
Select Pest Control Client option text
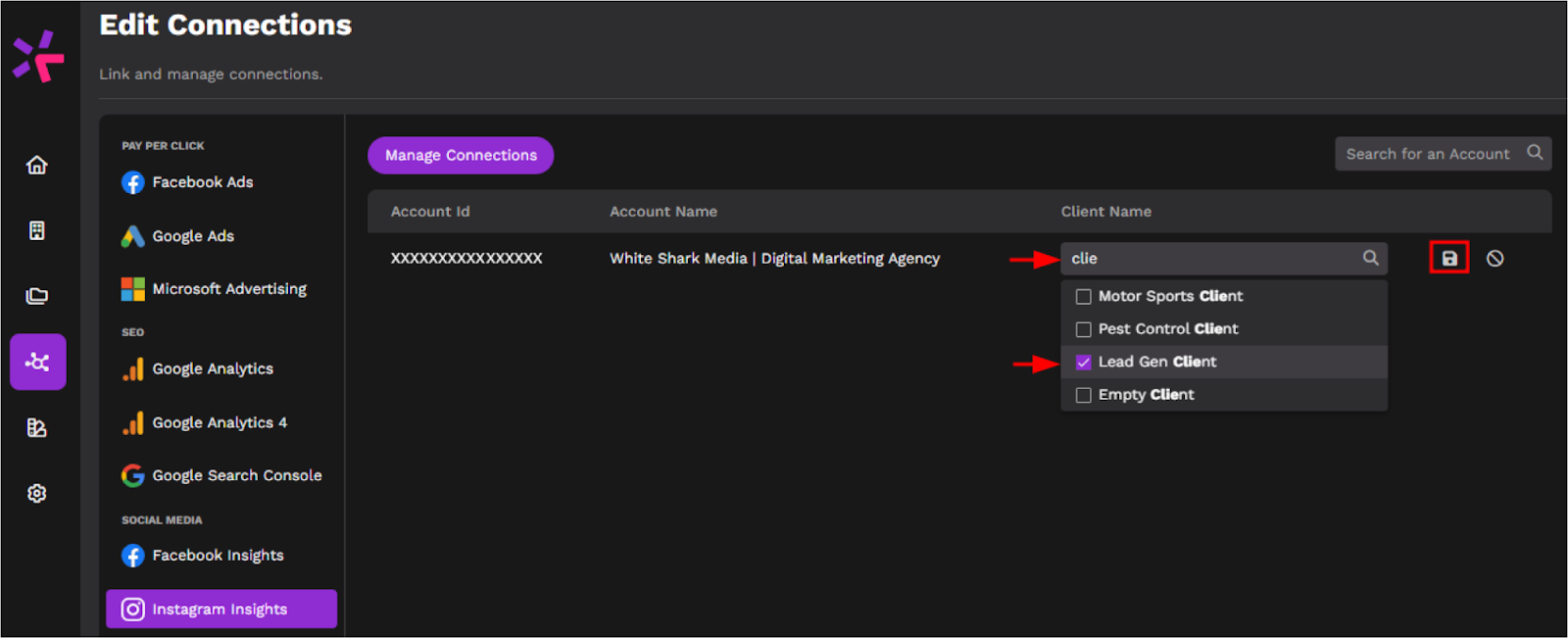tap(1168, 329)
